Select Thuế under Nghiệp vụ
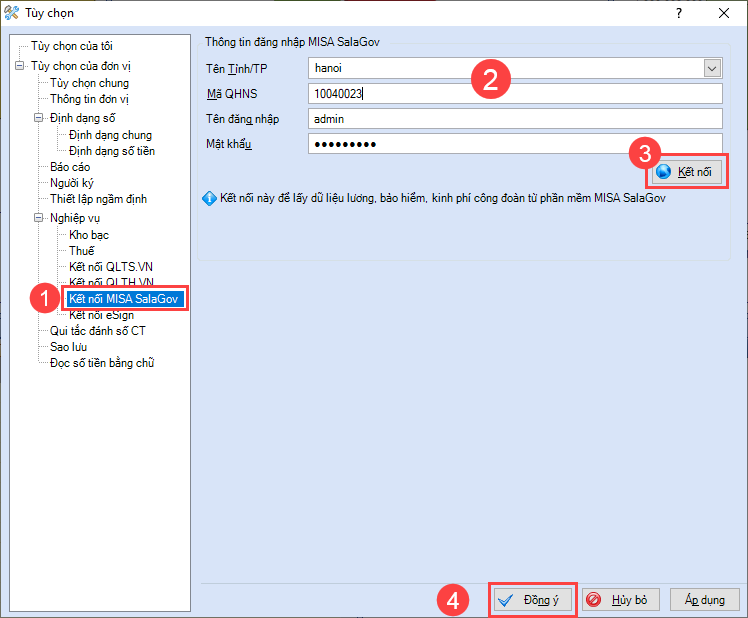This screenshot has height=618, width=748. 82,251
